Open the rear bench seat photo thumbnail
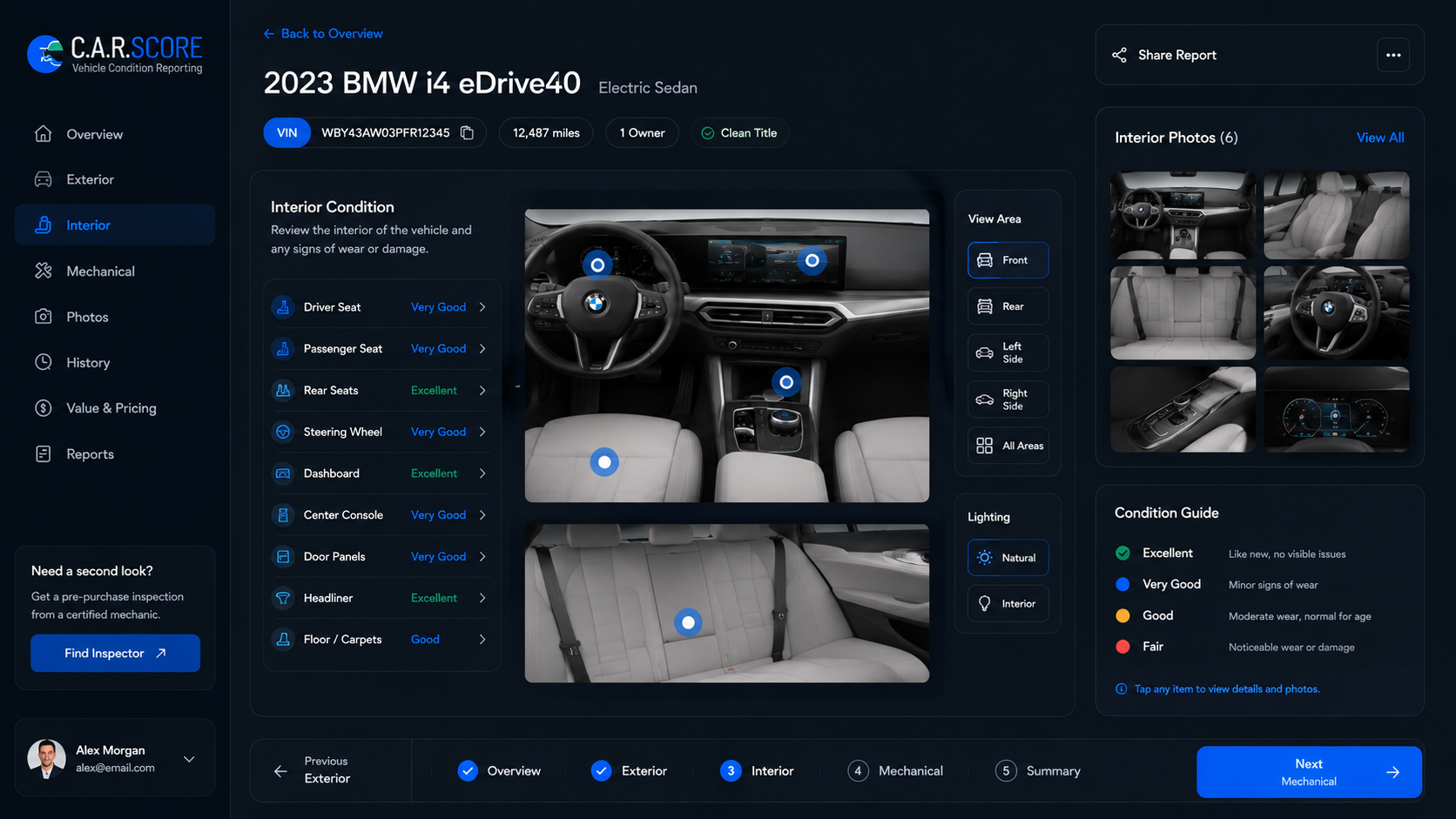 click(x=1183, y=312)
